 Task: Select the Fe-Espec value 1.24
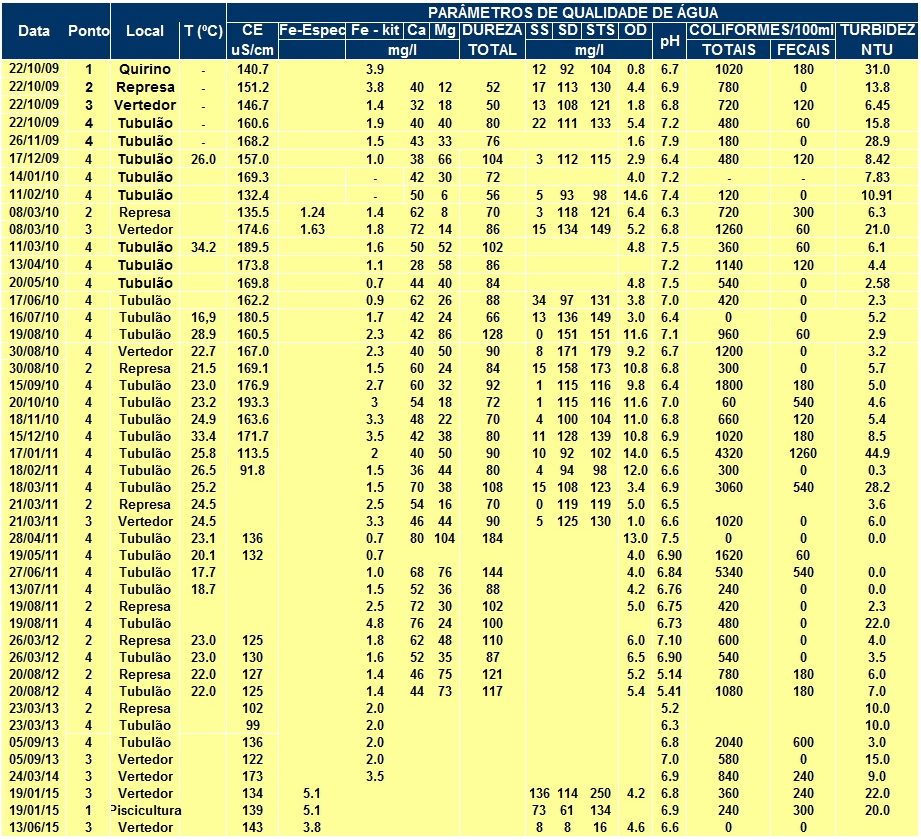pyautogui.click(x=312, y=213)
